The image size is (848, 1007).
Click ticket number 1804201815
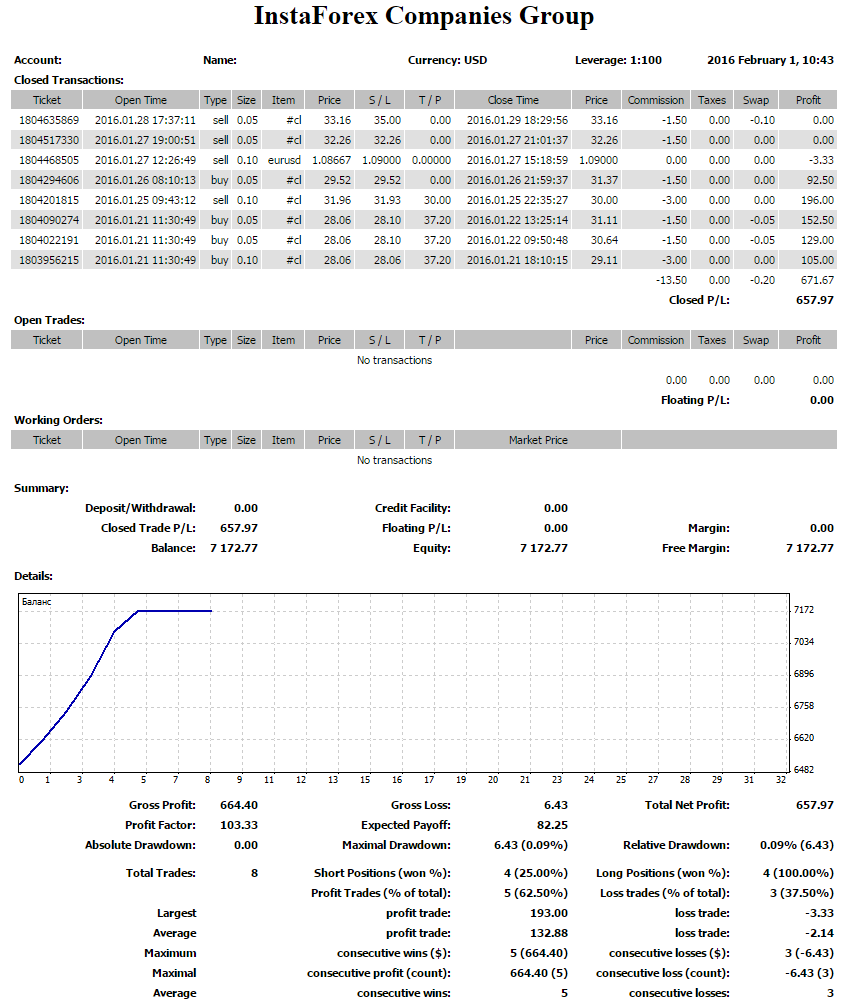(49, 200)
